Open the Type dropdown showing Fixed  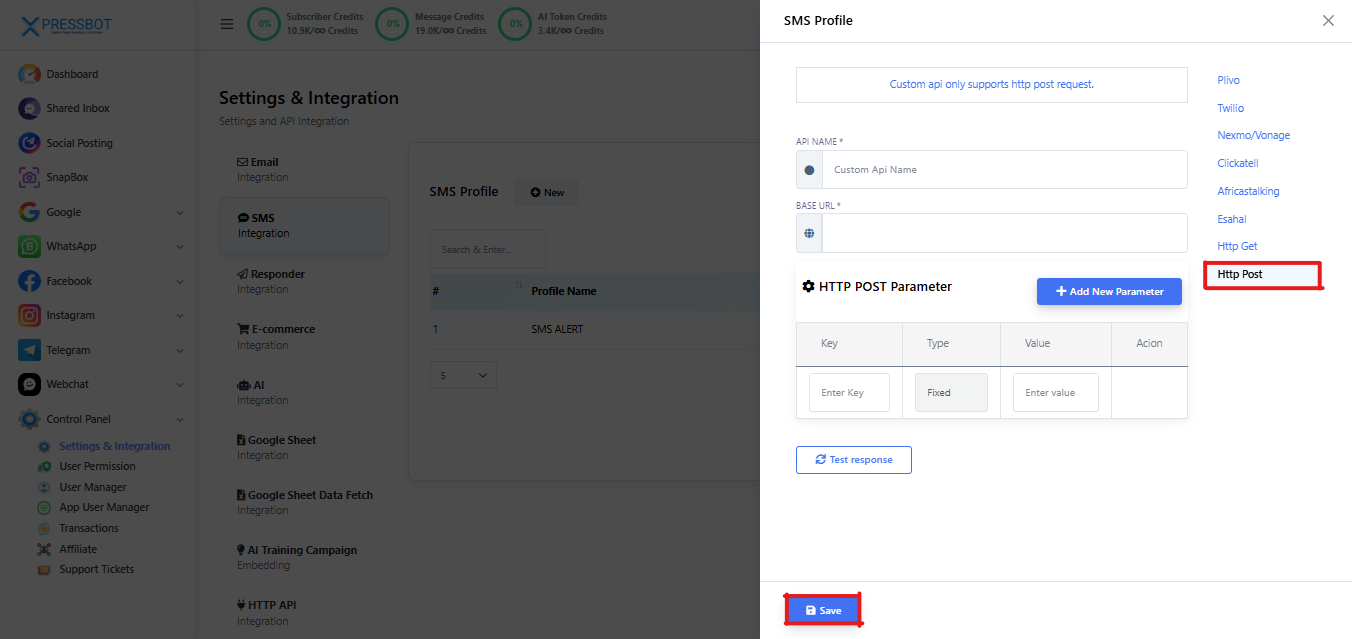[x=951, y=393]
